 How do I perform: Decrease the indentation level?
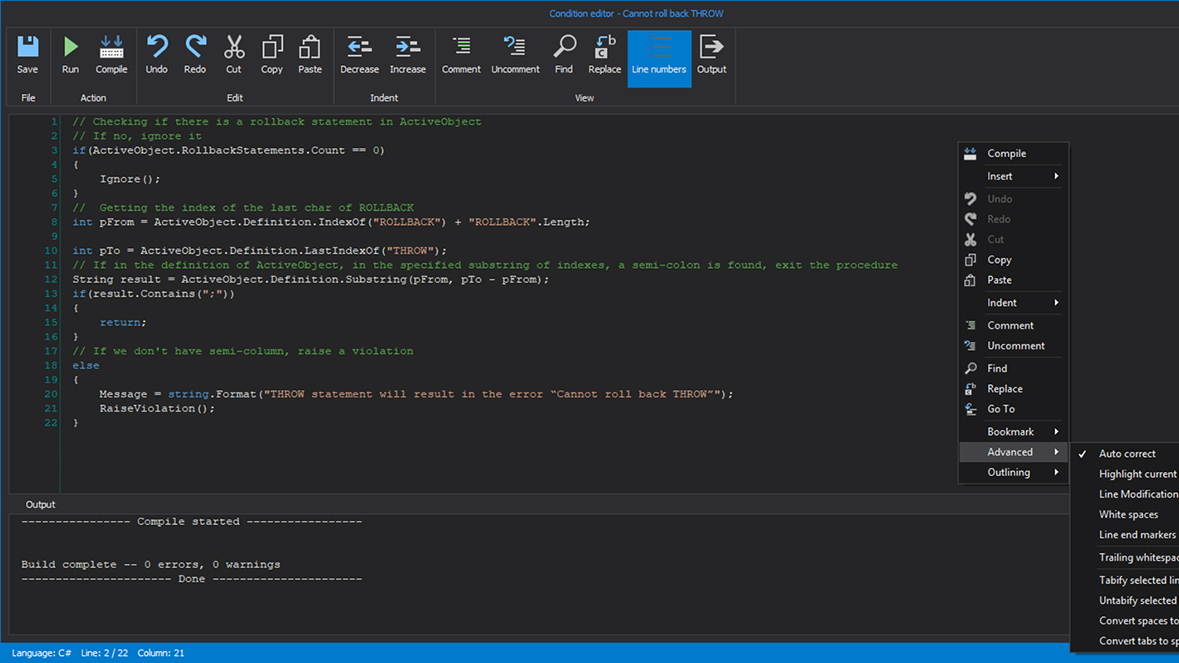click(359, 54)
